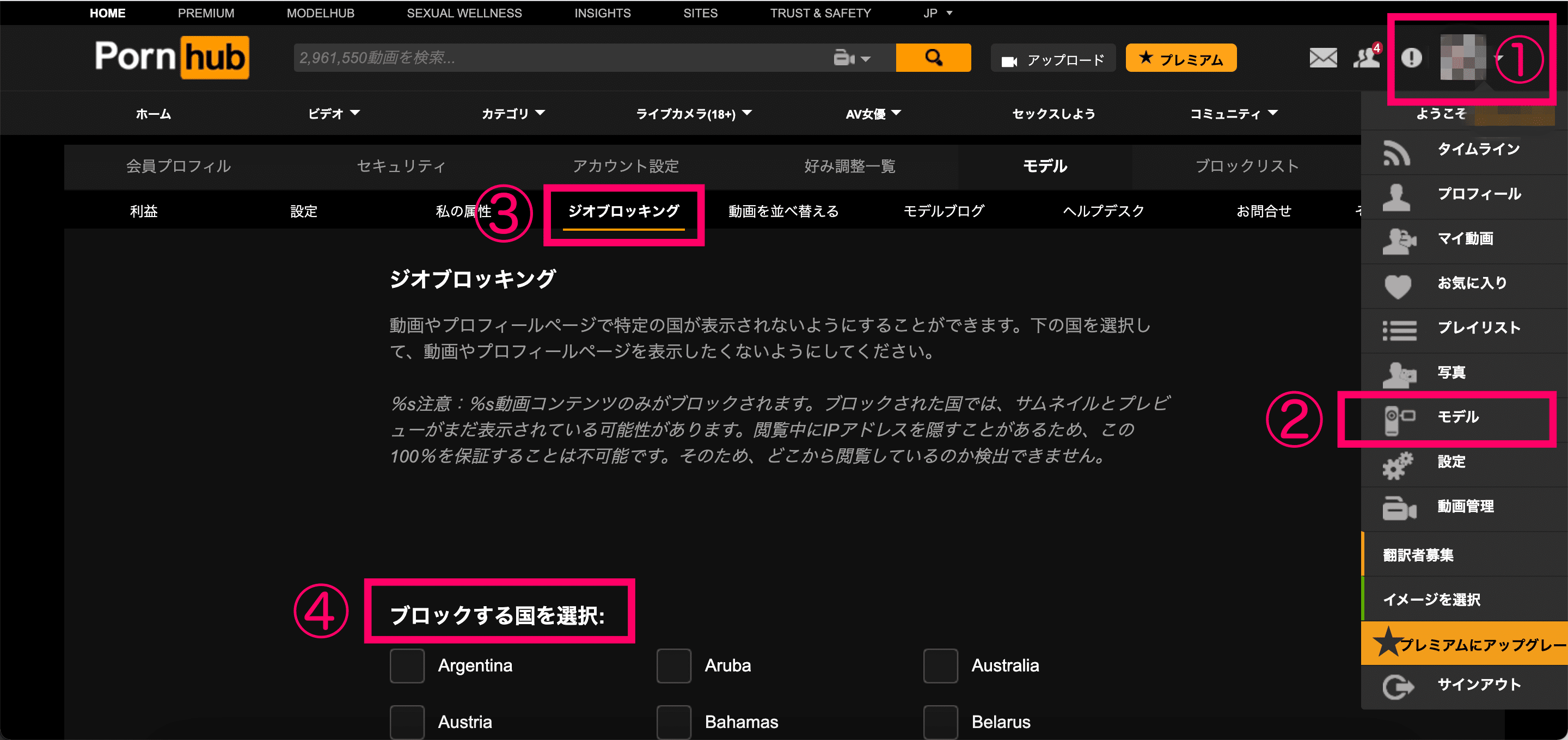The width and height of the screenshot is (1568, 740).
Task: Click the timeline RSS feed icon
Action: coord(1396,152)
